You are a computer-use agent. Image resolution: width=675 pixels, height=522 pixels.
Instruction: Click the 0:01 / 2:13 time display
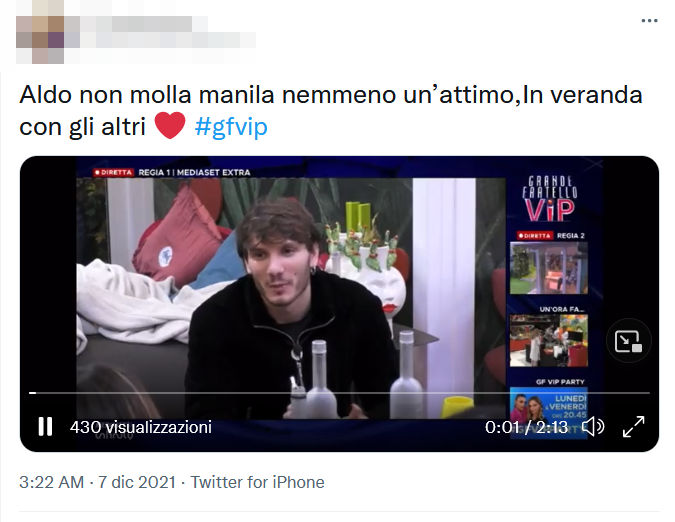tap(526, 427)
